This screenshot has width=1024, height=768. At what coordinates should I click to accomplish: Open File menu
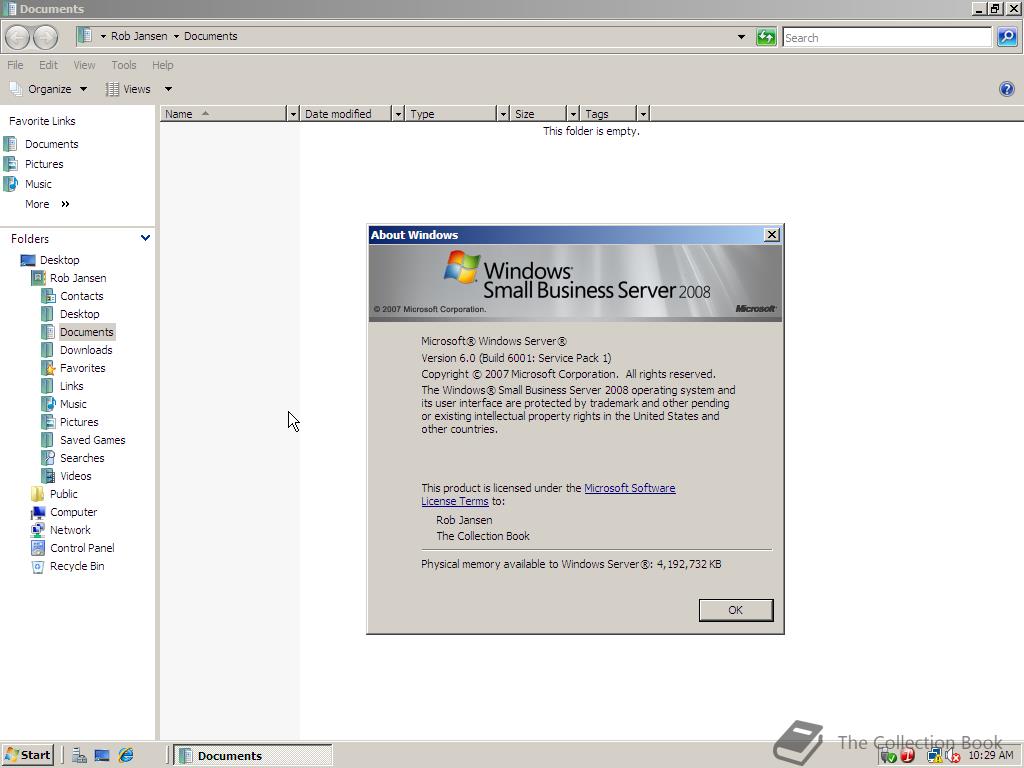pyautogui.click(x=15, y=65)
